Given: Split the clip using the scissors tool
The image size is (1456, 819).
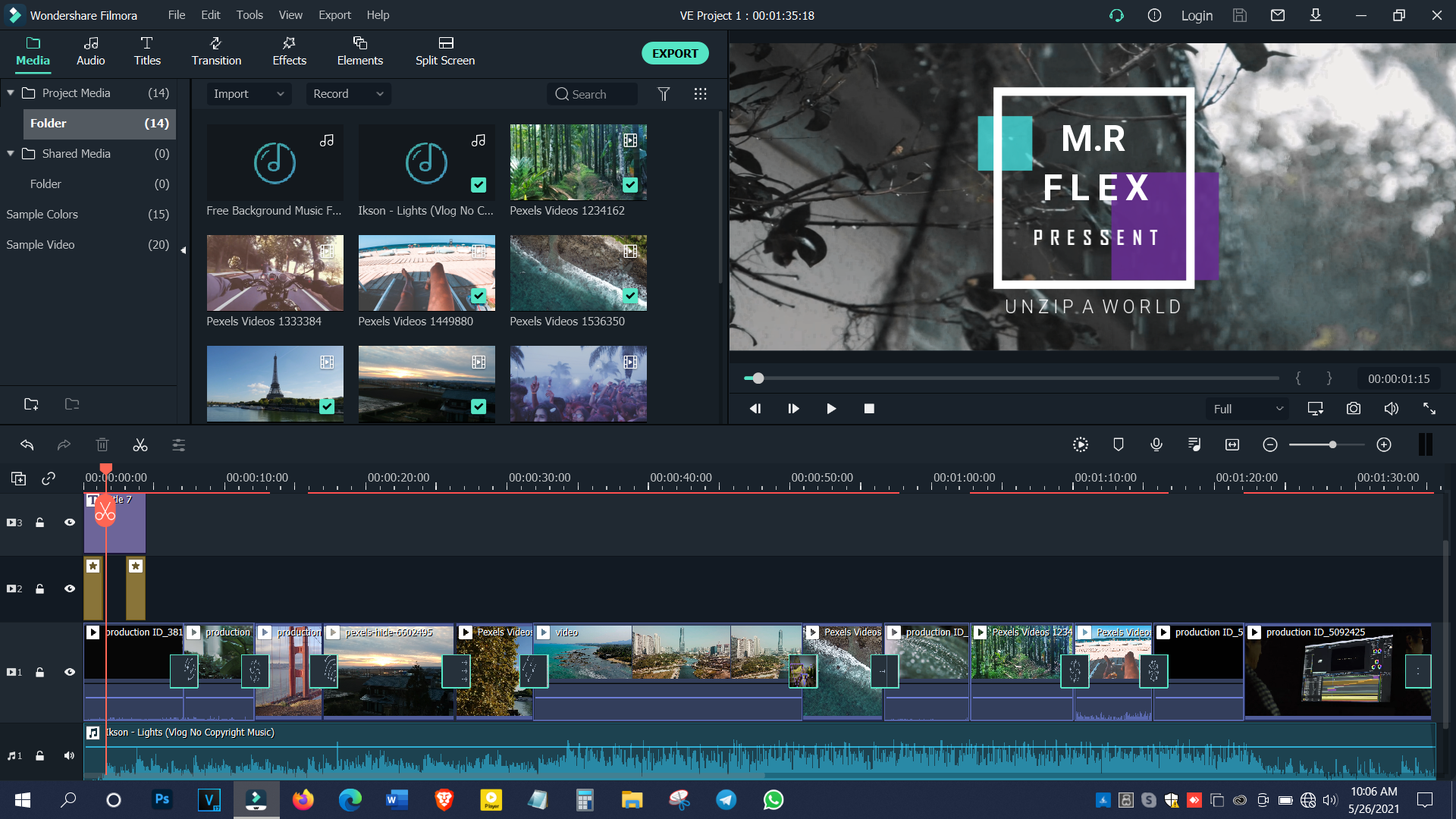Looking at the screenshot, I should pos(140,445).
